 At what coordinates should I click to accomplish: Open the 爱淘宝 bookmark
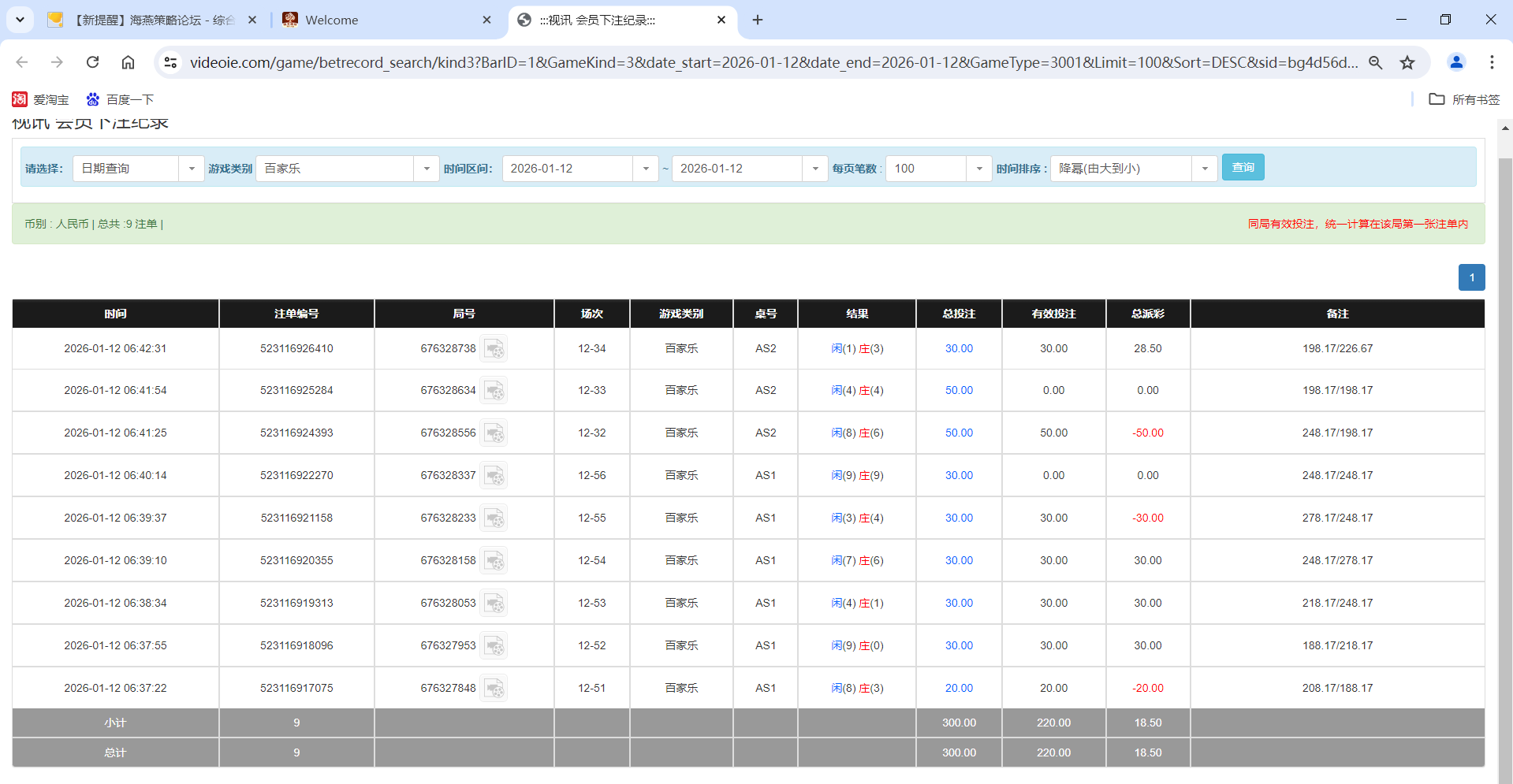[x=38, y=99]
